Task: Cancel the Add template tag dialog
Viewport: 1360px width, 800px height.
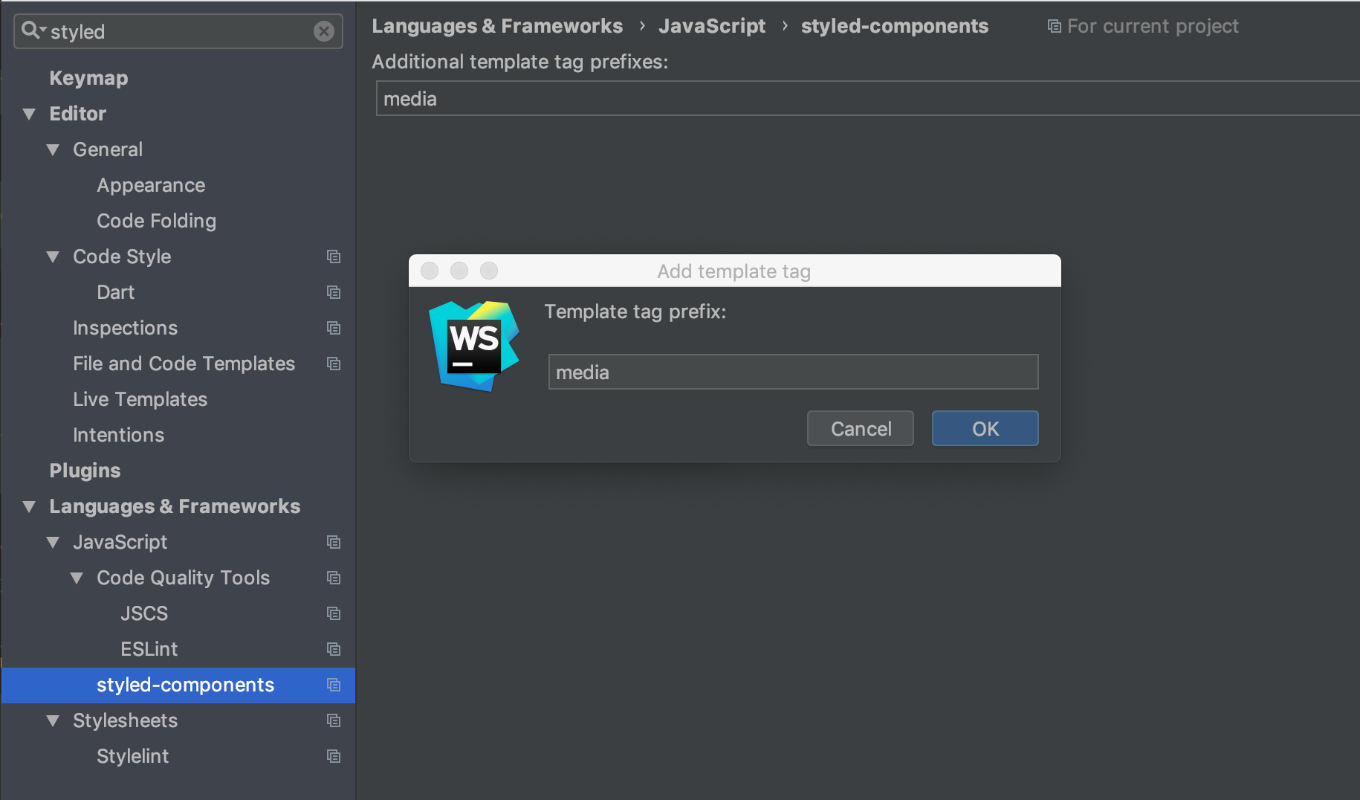Action: pyautogui.click(x=860, y=429)
